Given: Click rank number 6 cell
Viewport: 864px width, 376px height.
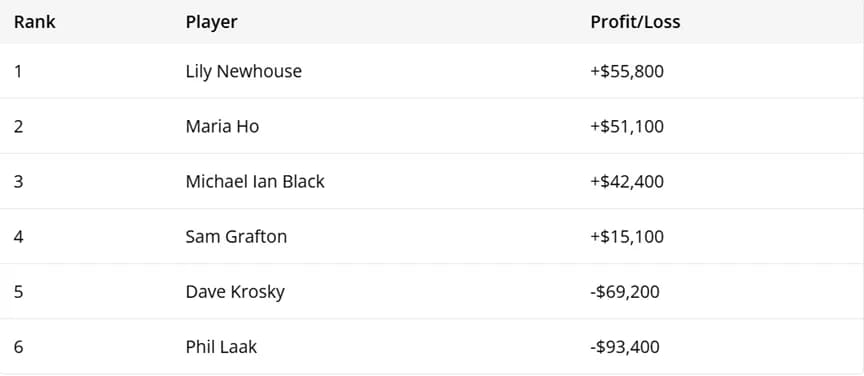Looking at the screenshot, I should pos(18,347).
